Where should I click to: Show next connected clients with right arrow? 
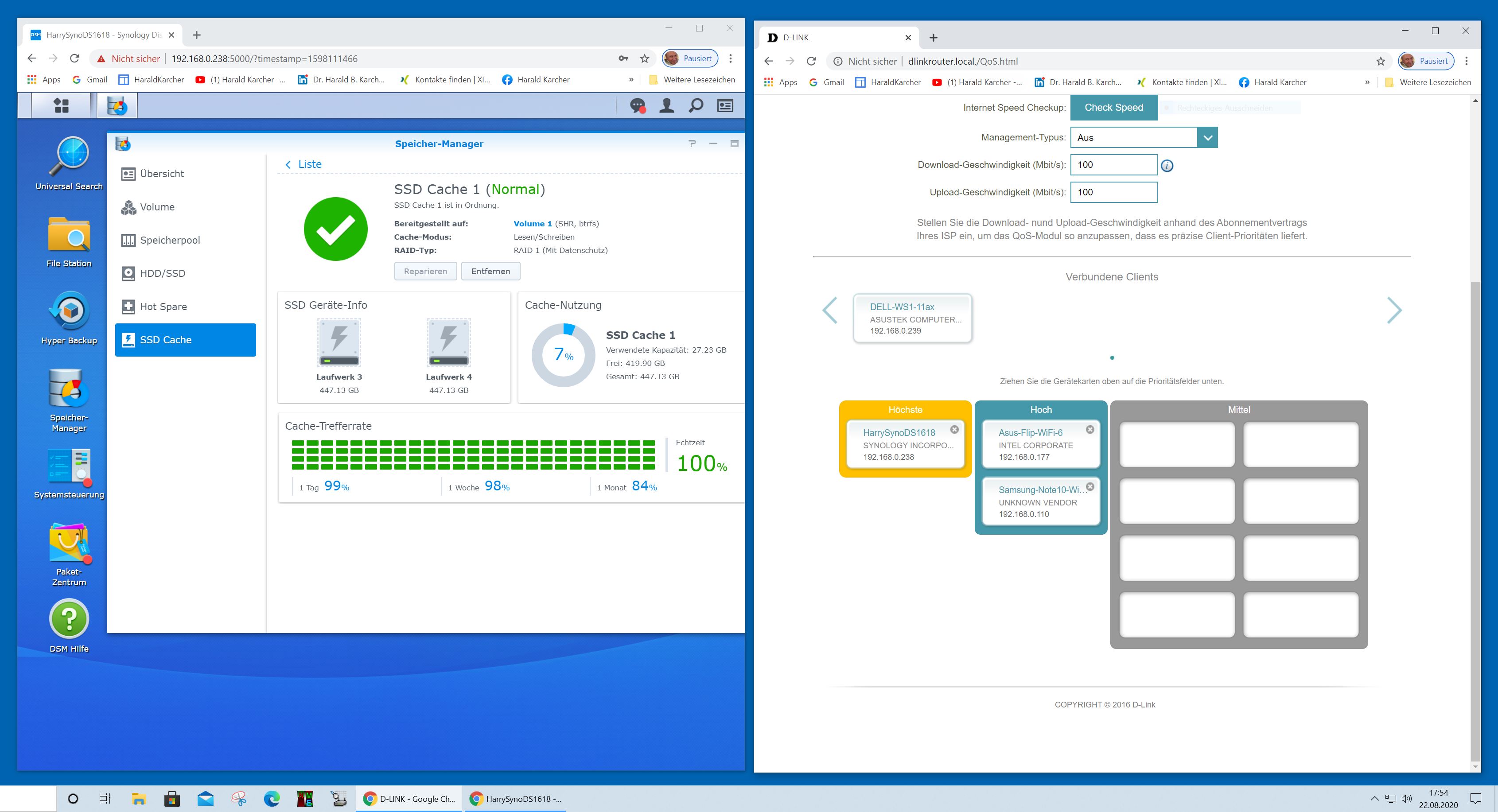click(x=1394, y=311)
